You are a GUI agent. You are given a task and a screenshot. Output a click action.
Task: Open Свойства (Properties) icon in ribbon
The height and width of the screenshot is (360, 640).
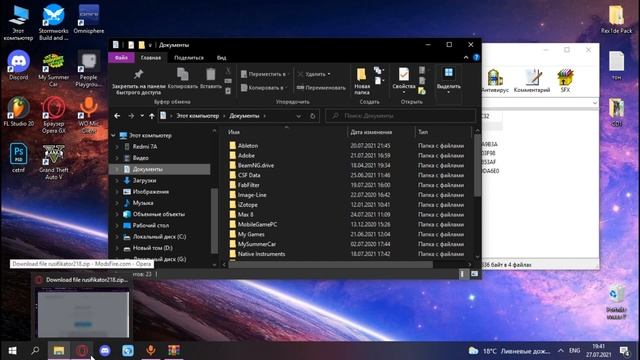404,75
